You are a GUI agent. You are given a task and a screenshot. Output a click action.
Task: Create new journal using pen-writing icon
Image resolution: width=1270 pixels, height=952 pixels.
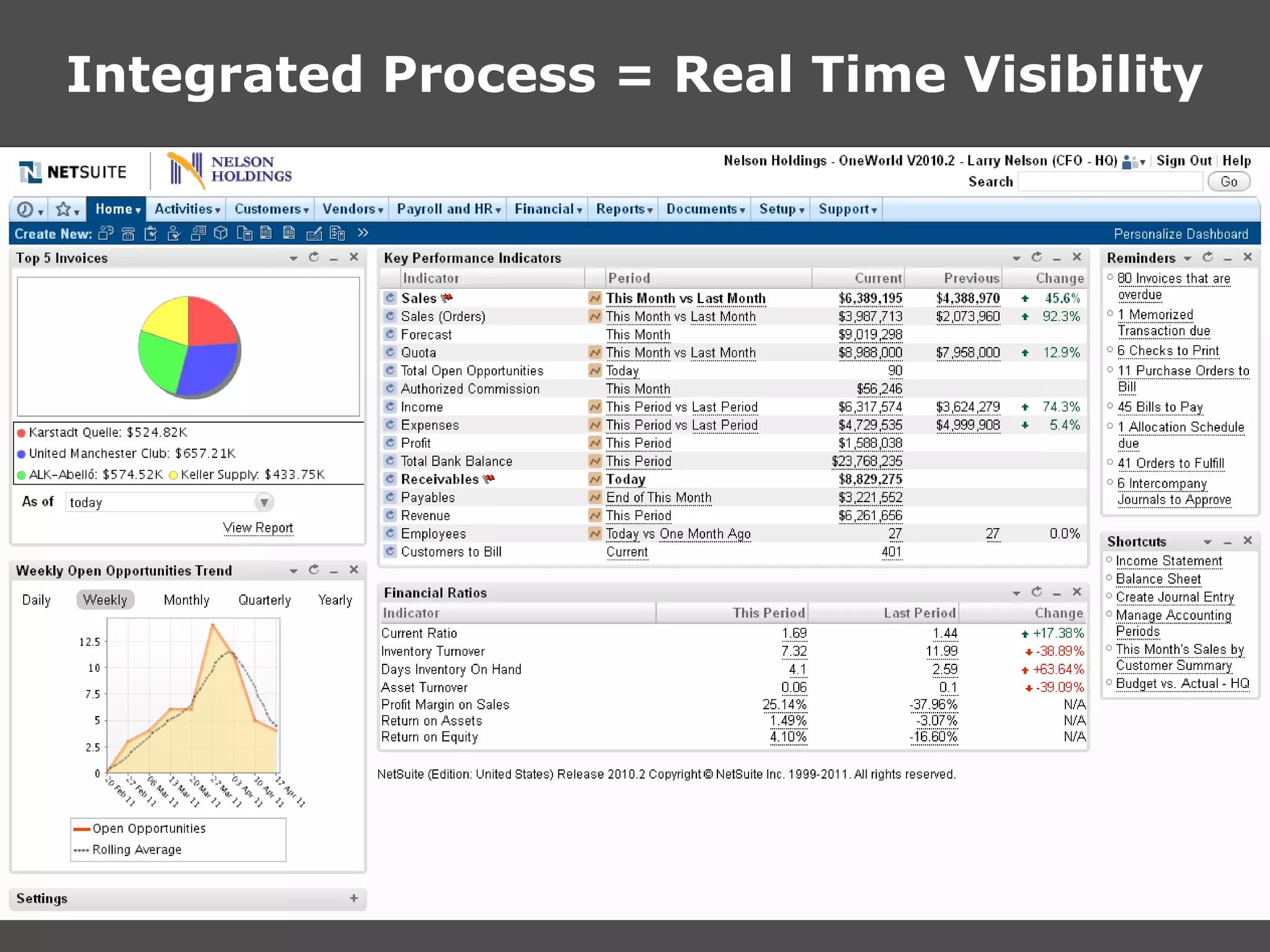click(314, 234)
